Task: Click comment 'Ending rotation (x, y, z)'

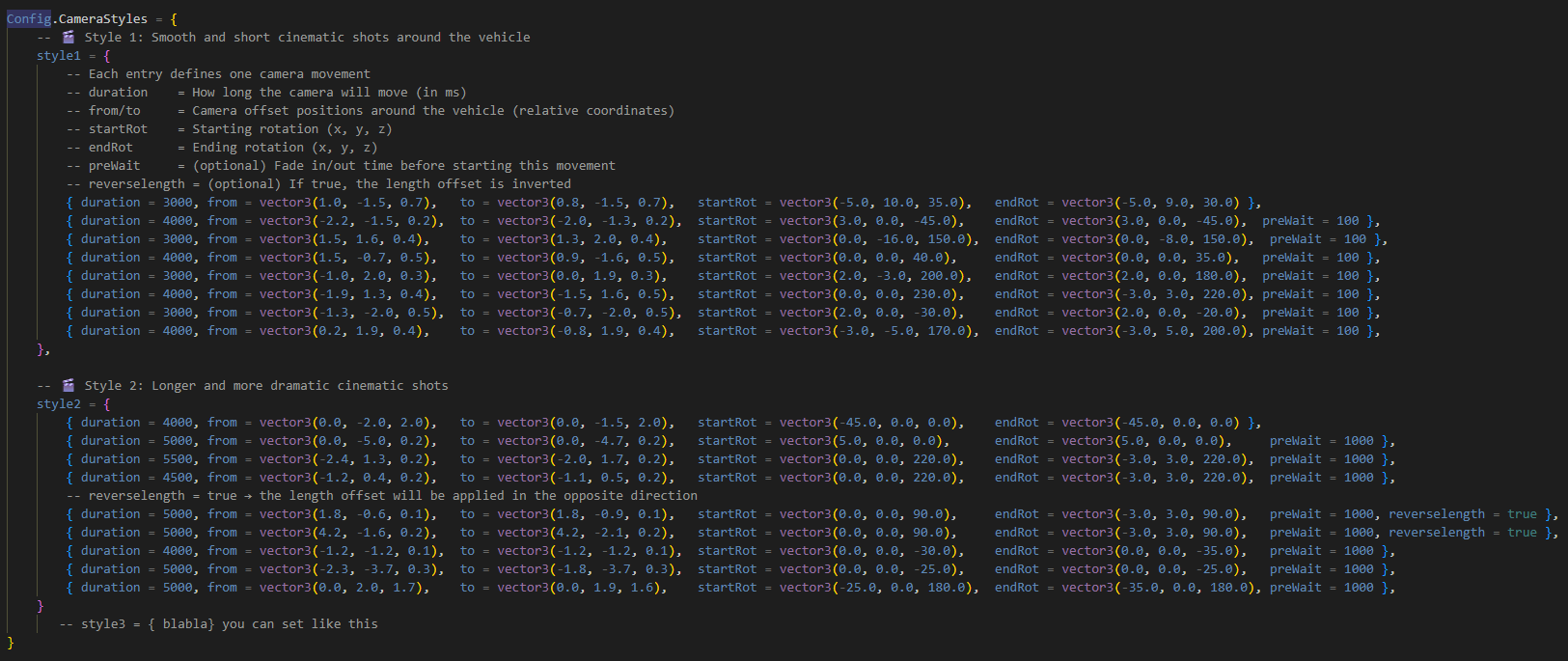Action: [285, 148]
